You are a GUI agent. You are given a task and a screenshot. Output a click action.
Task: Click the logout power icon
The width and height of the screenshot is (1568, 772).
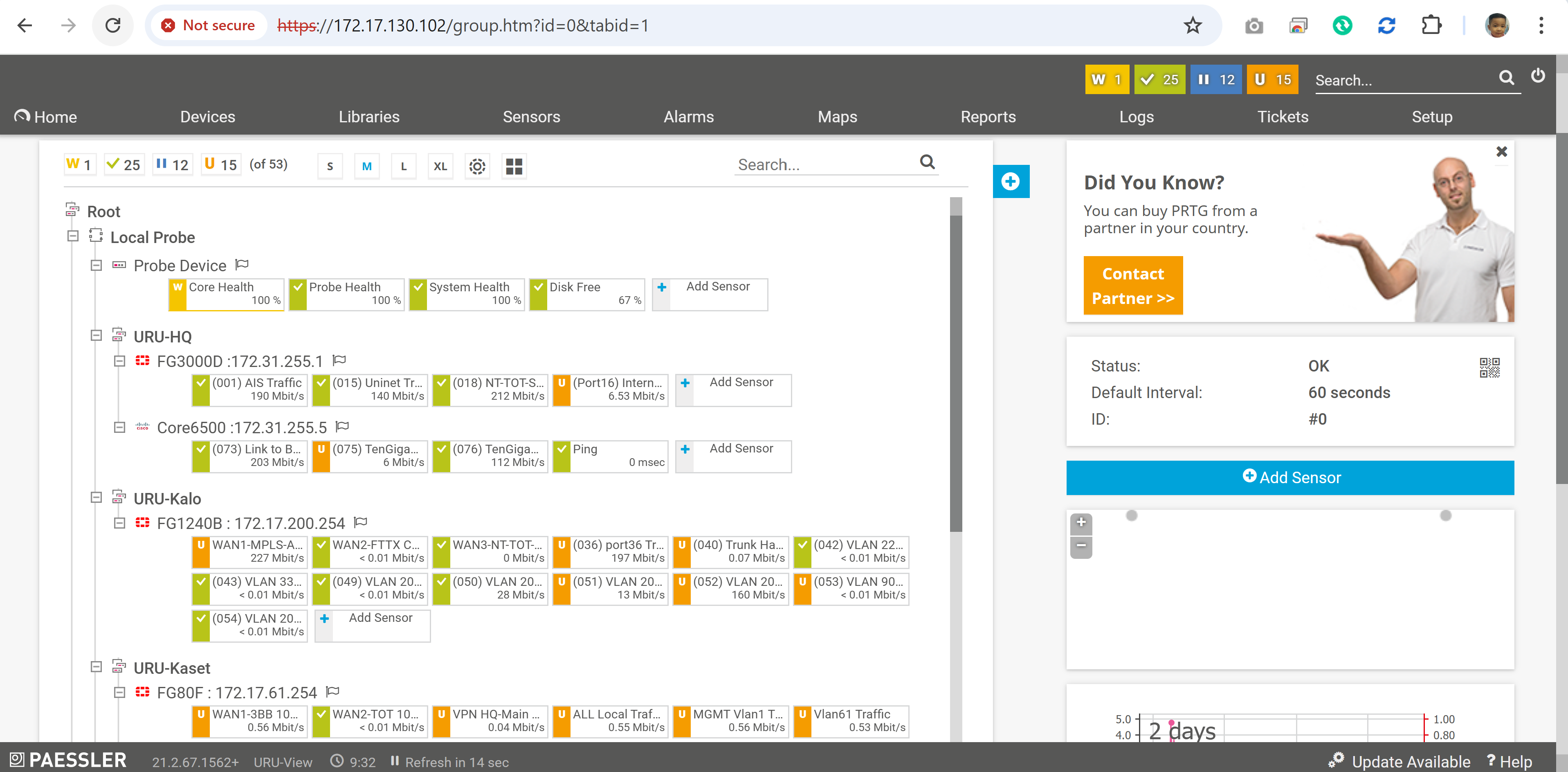click(1538, 76)
